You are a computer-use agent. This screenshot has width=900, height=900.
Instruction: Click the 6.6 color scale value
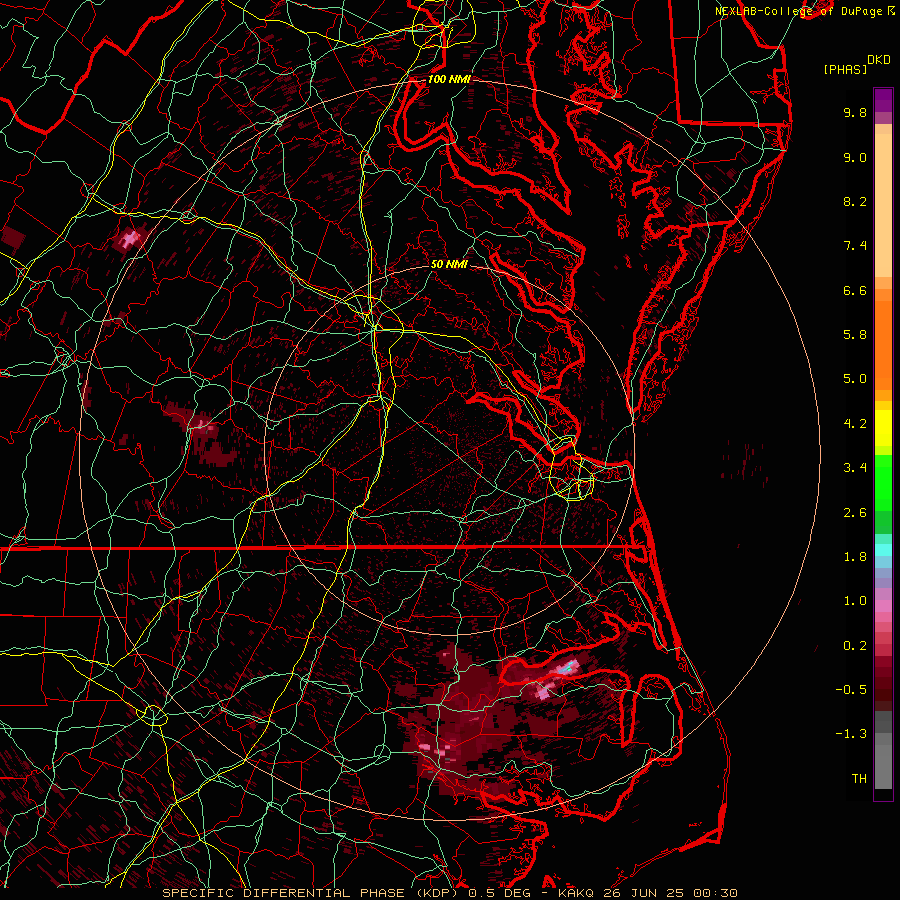[855, 290]
